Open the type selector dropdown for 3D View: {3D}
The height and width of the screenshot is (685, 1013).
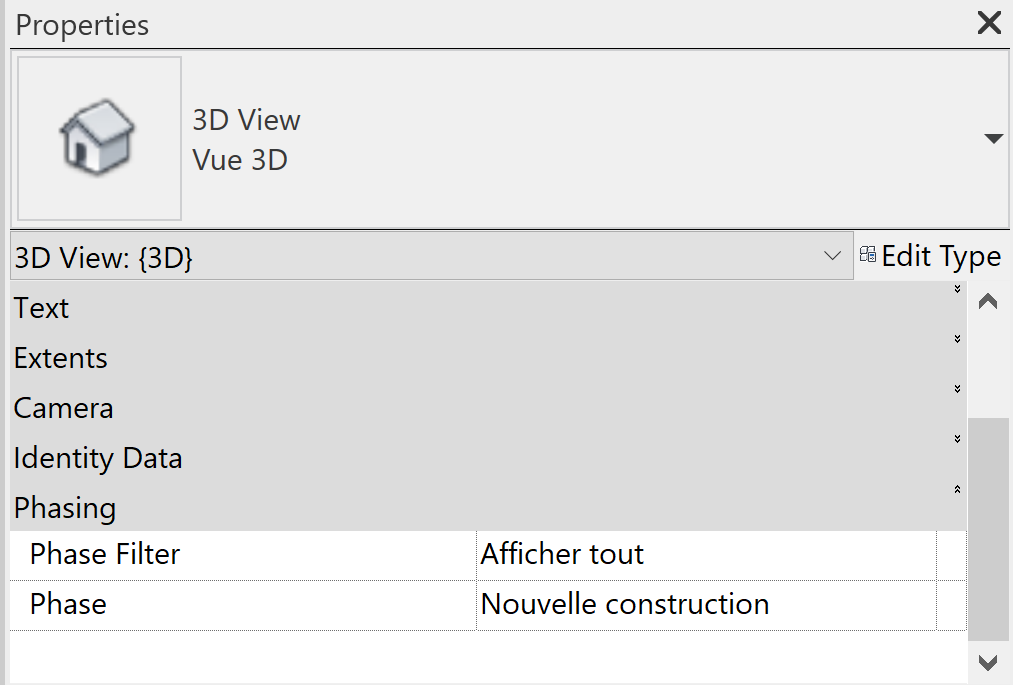(x=833, y=255)
